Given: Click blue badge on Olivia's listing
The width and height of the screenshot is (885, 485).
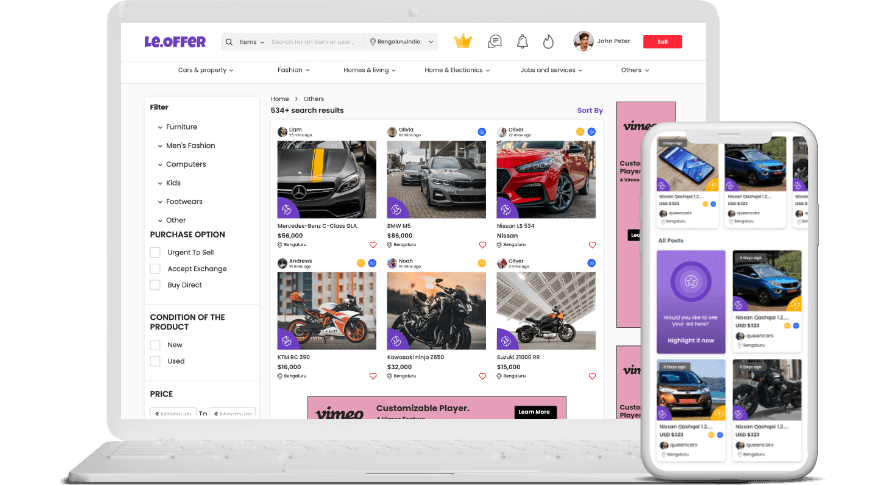Looking at the screenshot, I should [x=481, y=132].
